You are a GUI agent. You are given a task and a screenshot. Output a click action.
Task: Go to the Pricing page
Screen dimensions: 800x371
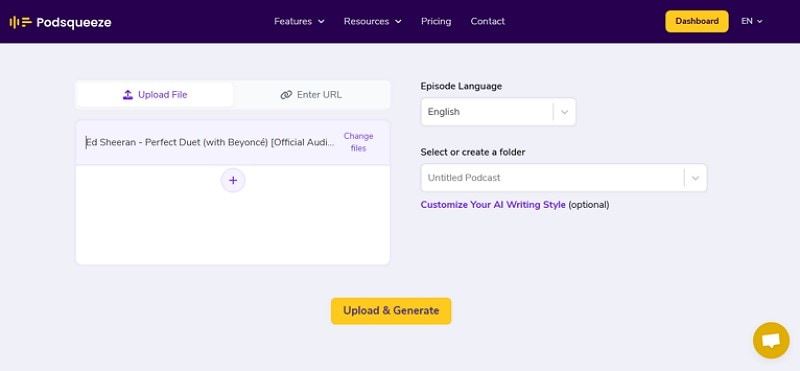436,21
